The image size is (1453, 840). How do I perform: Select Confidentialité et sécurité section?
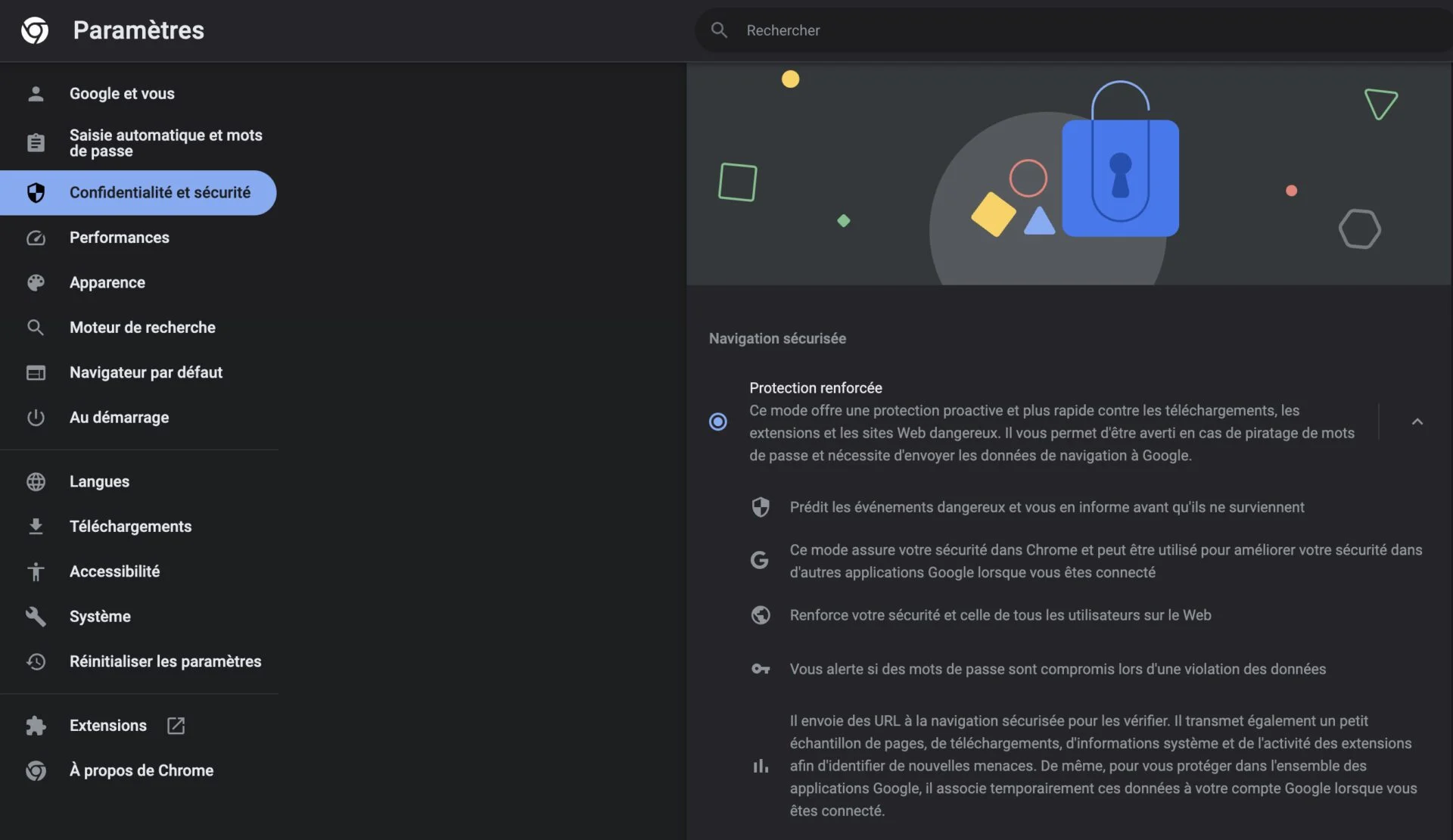point(160,192)
